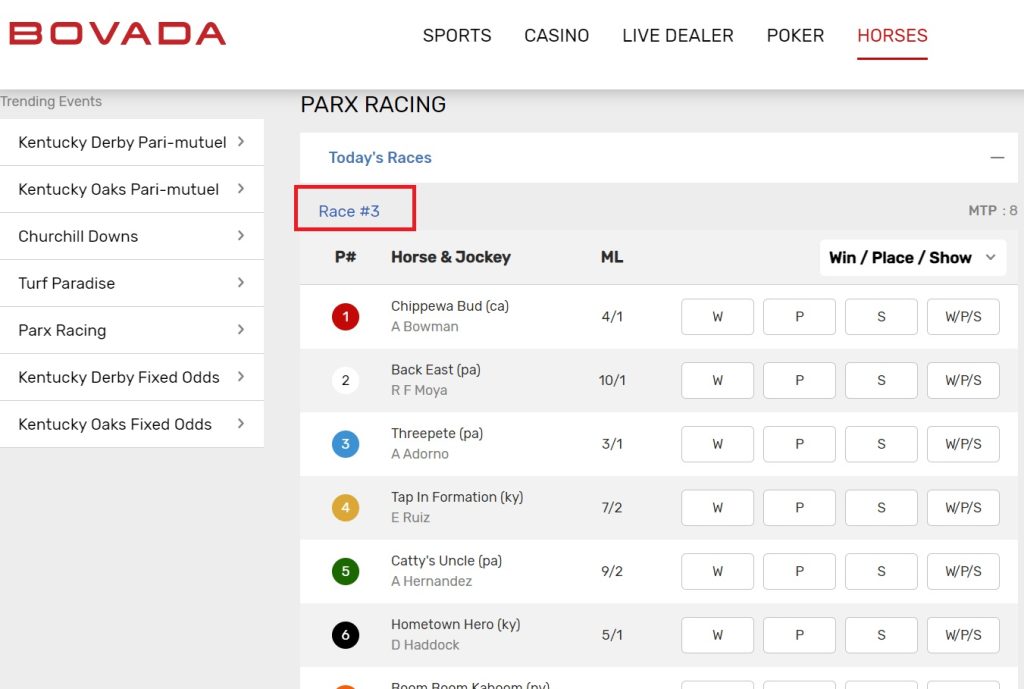Click chevron beside Kentucky Derby Fixed Odds
Screen dimensions: 1024x689
pyautogui.click(x=241, y=377)
